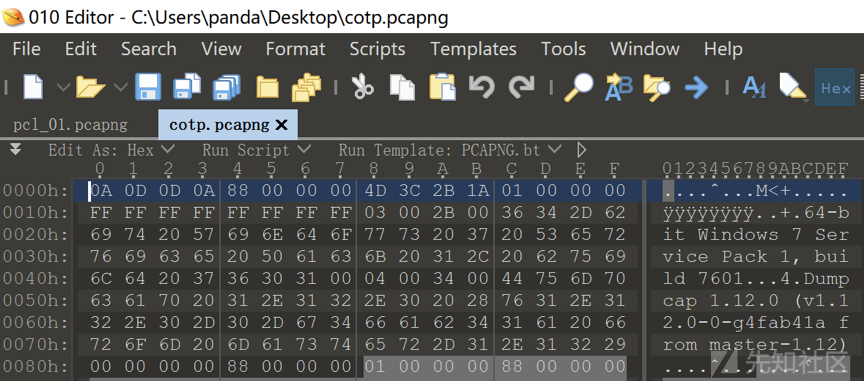This screenshot has height=381, width=864.
Task: Click the Highlight marker icon
Action: (793, 87)
